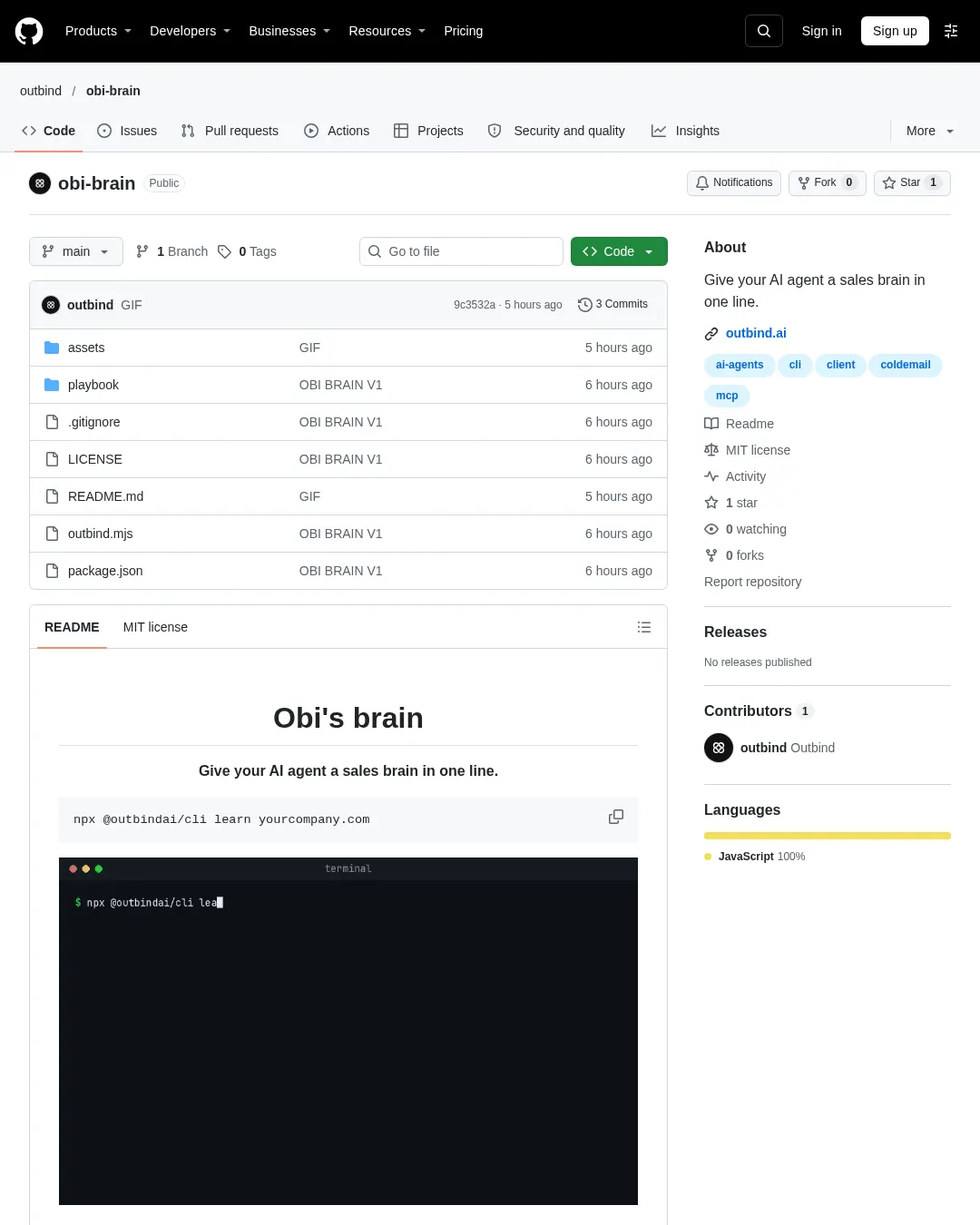This screenshot has width=980, height=1225.
Task: Click the playbook folder icon
Action: 52,385
